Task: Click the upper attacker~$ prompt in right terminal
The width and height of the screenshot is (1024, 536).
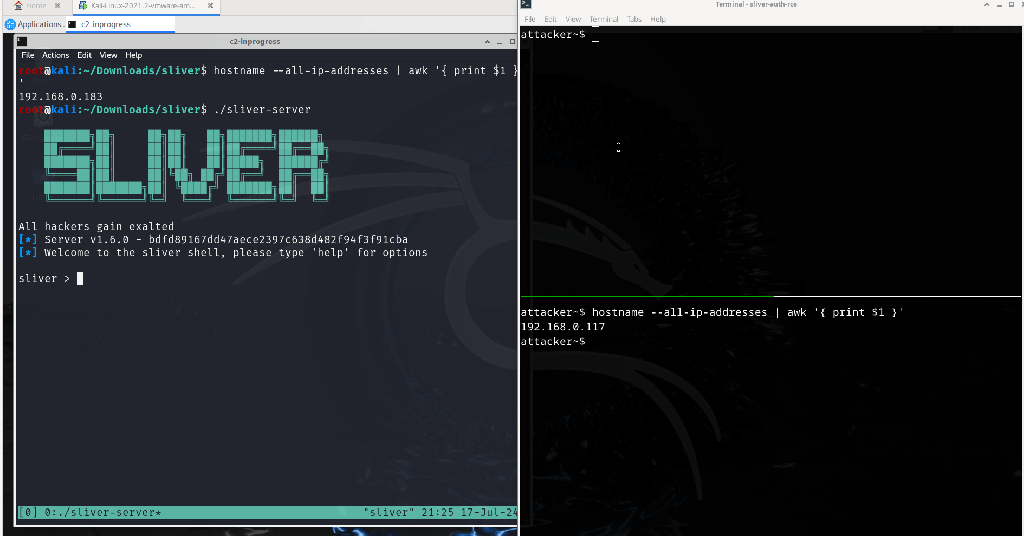Action: click(553, 35)
